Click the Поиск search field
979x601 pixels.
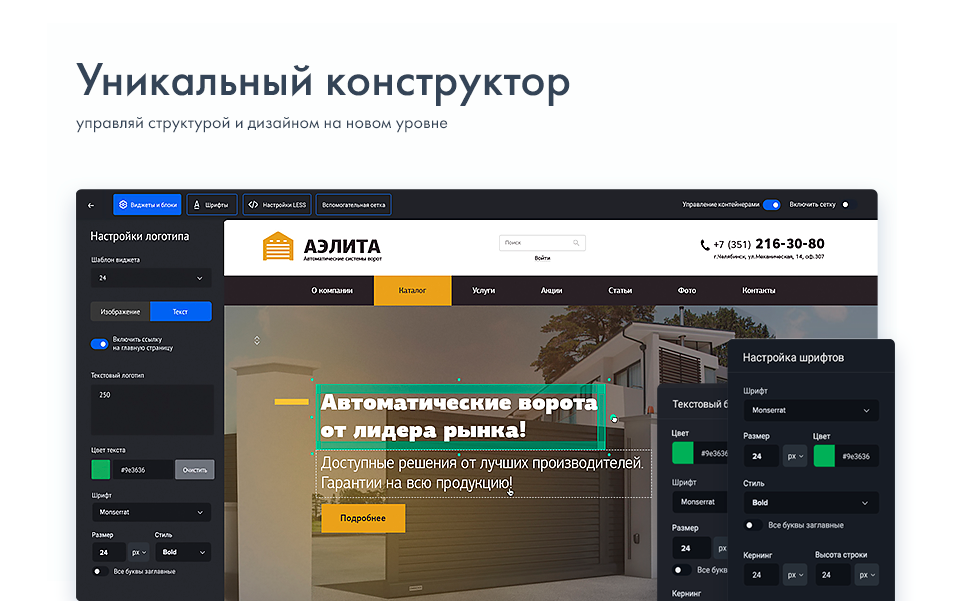[x=542, y=243]
